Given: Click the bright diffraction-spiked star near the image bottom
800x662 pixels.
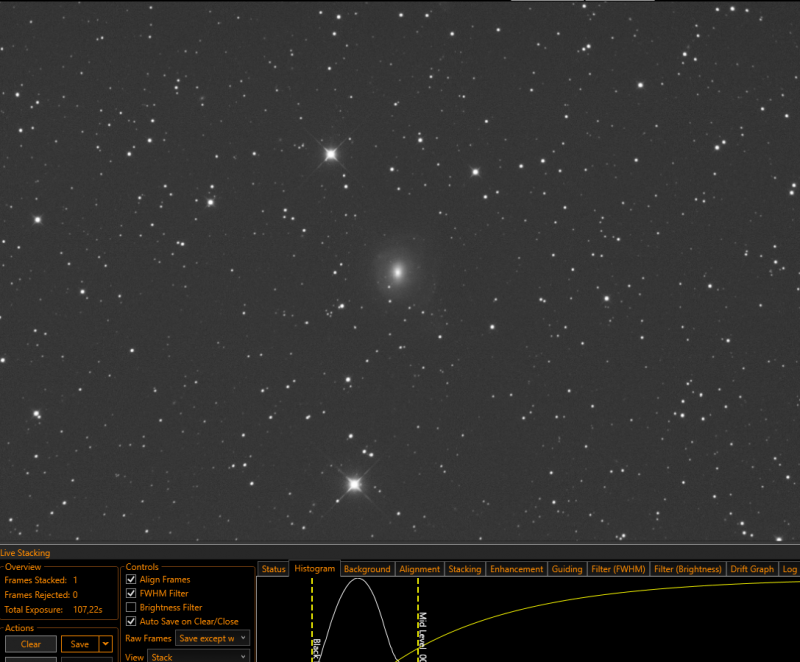Looking at the screenshot, I should [355, 484].
